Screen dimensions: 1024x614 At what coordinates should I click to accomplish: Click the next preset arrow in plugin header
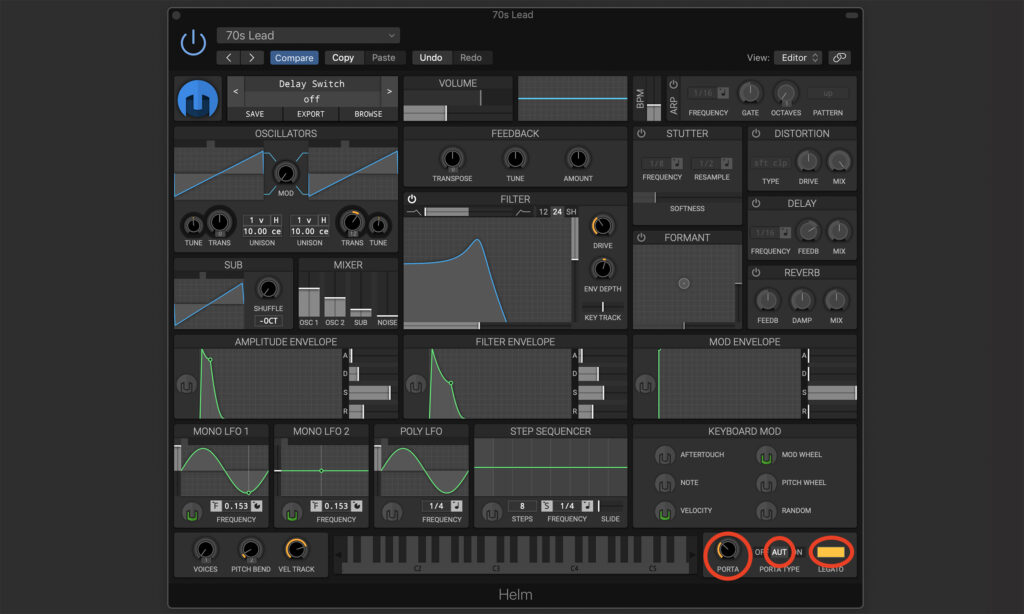(251, 57)
